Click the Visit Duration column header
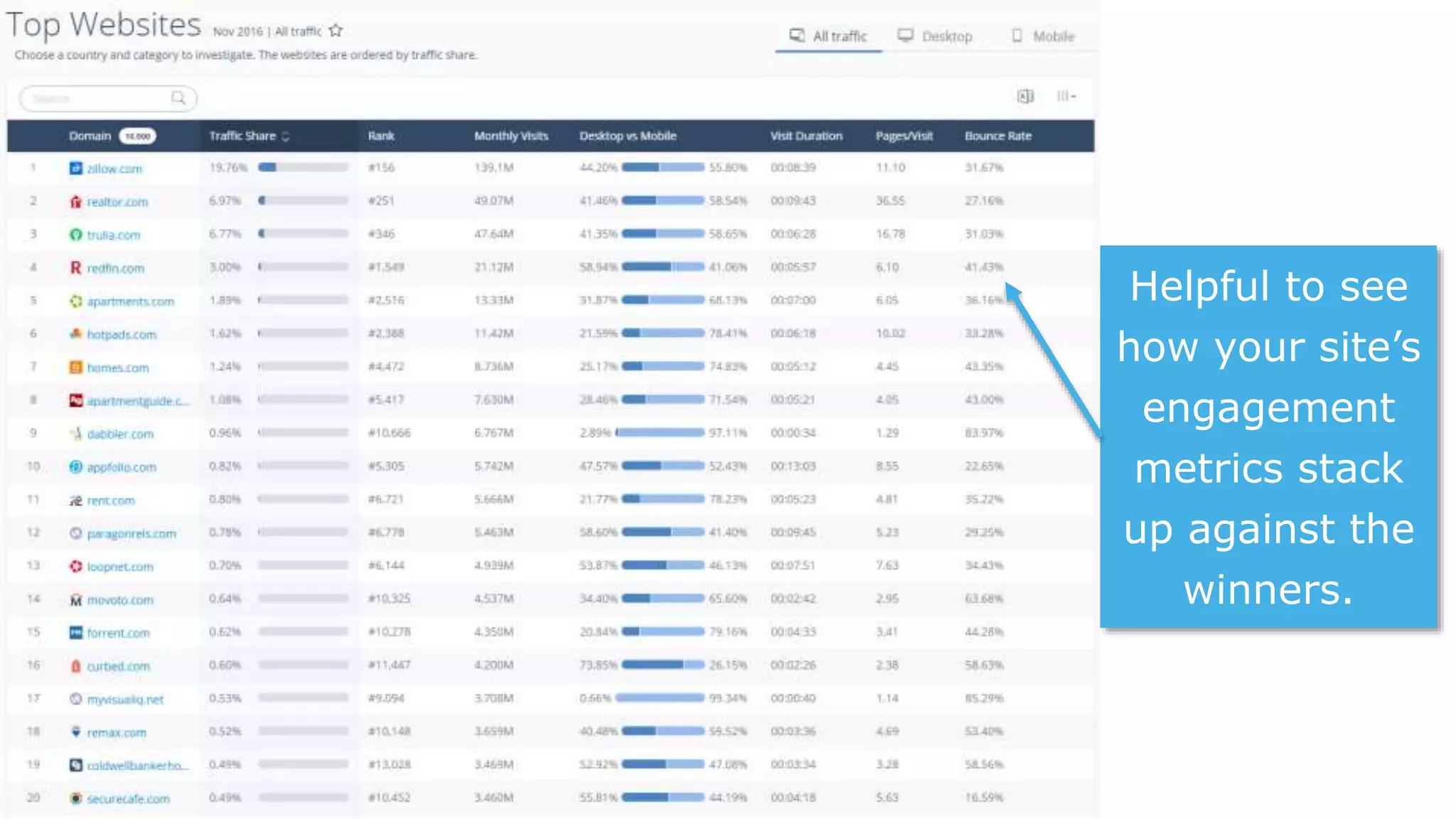1456x819 pixels. pyautogui.click(x=806, y=136)
